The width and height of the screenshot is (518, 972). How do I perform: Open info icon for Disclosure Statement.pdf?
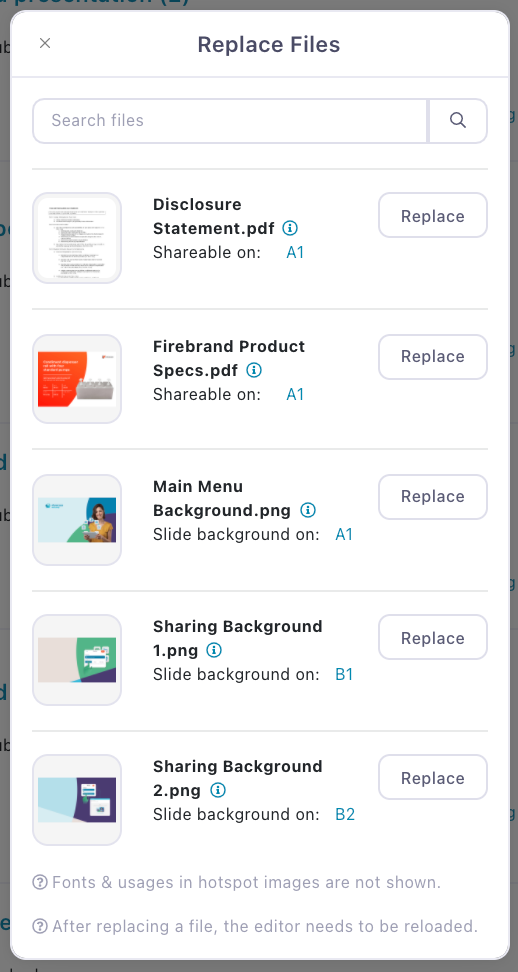(x=289, y=228)
